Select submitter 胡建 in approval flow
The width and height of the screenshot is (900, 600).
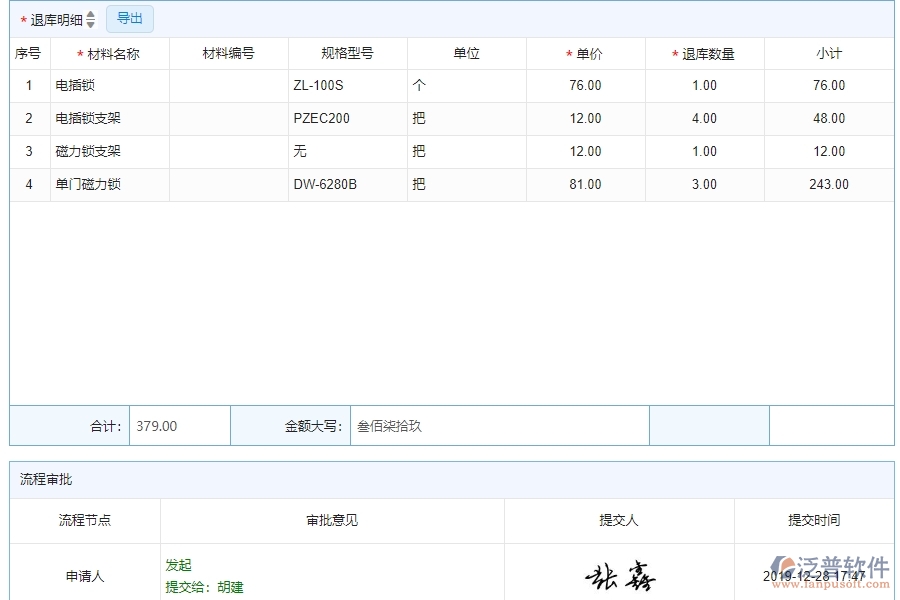pos(228,588)
